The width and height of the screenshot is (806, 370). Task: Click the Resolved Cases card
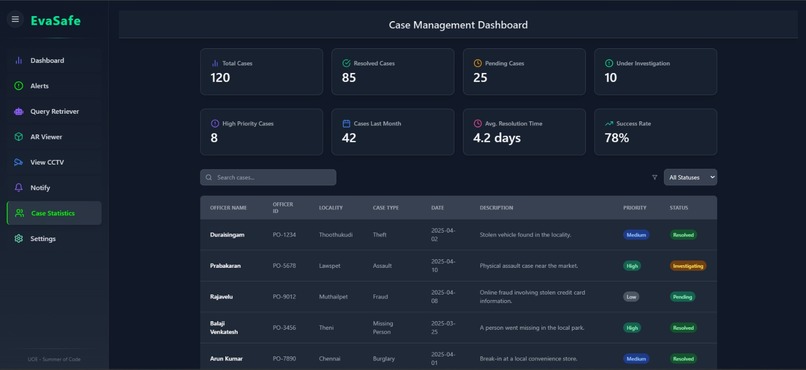point(393,71)
